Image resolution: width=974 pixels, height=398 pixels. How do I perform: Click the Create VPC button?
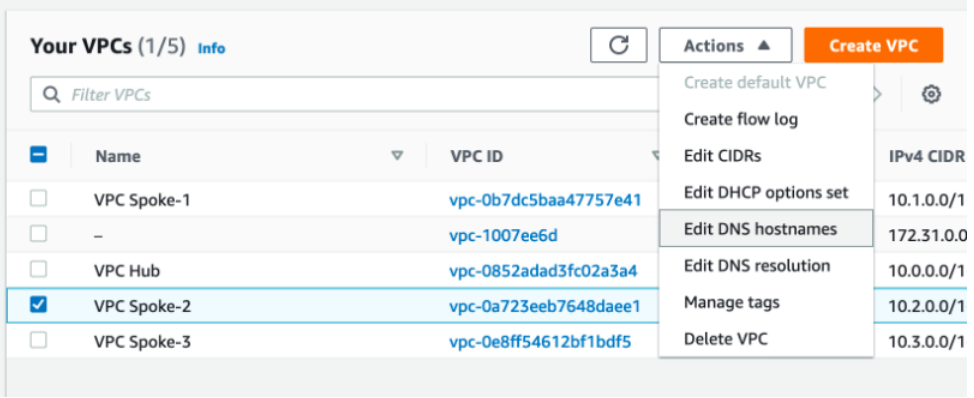(873, 45)
